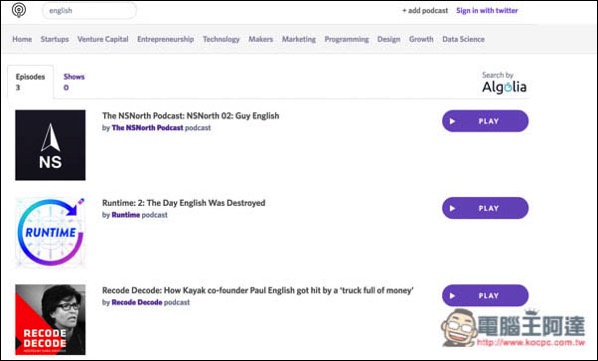Screen dimensions: 598x361
Task: Open the Data Science category
Action: tap(463, 39)
